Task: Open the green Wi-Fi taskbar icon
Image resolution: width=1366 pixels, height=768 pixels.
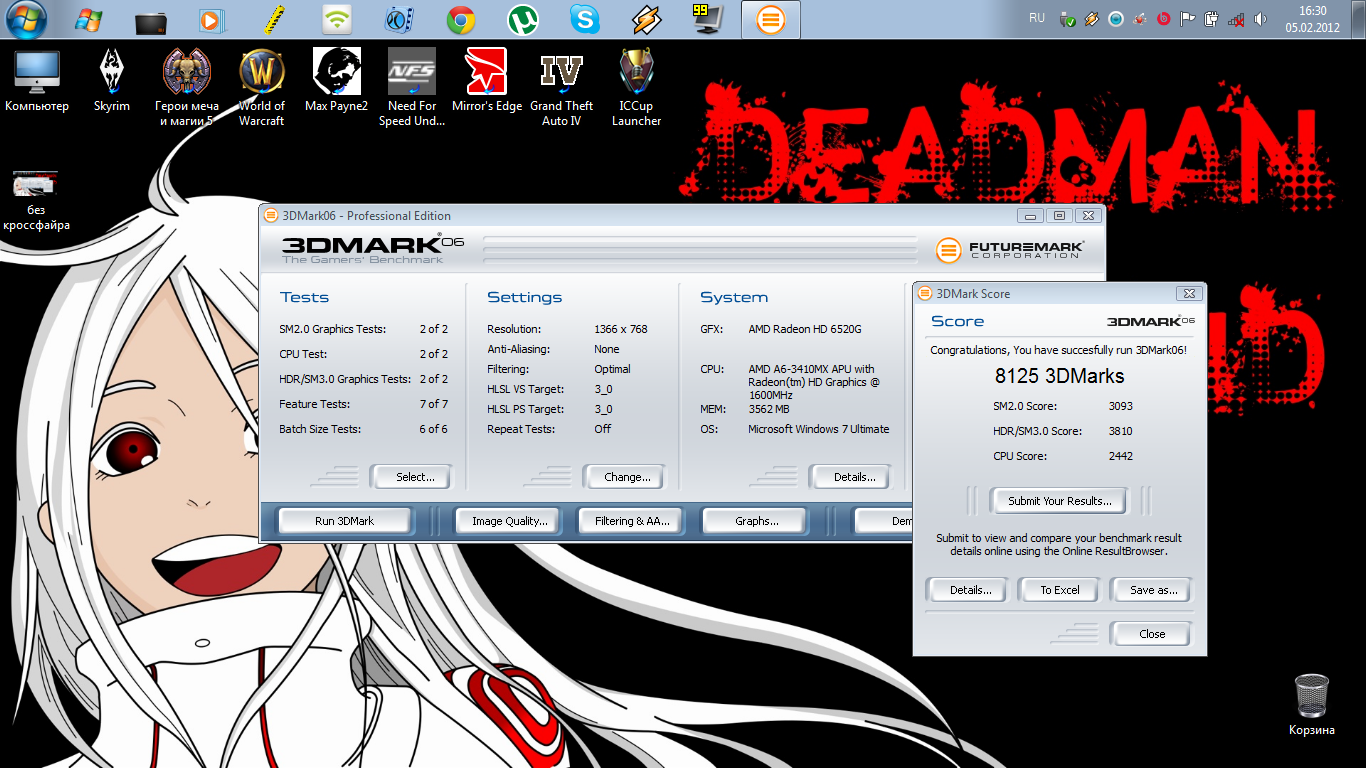Action: [x=337, y=19]
